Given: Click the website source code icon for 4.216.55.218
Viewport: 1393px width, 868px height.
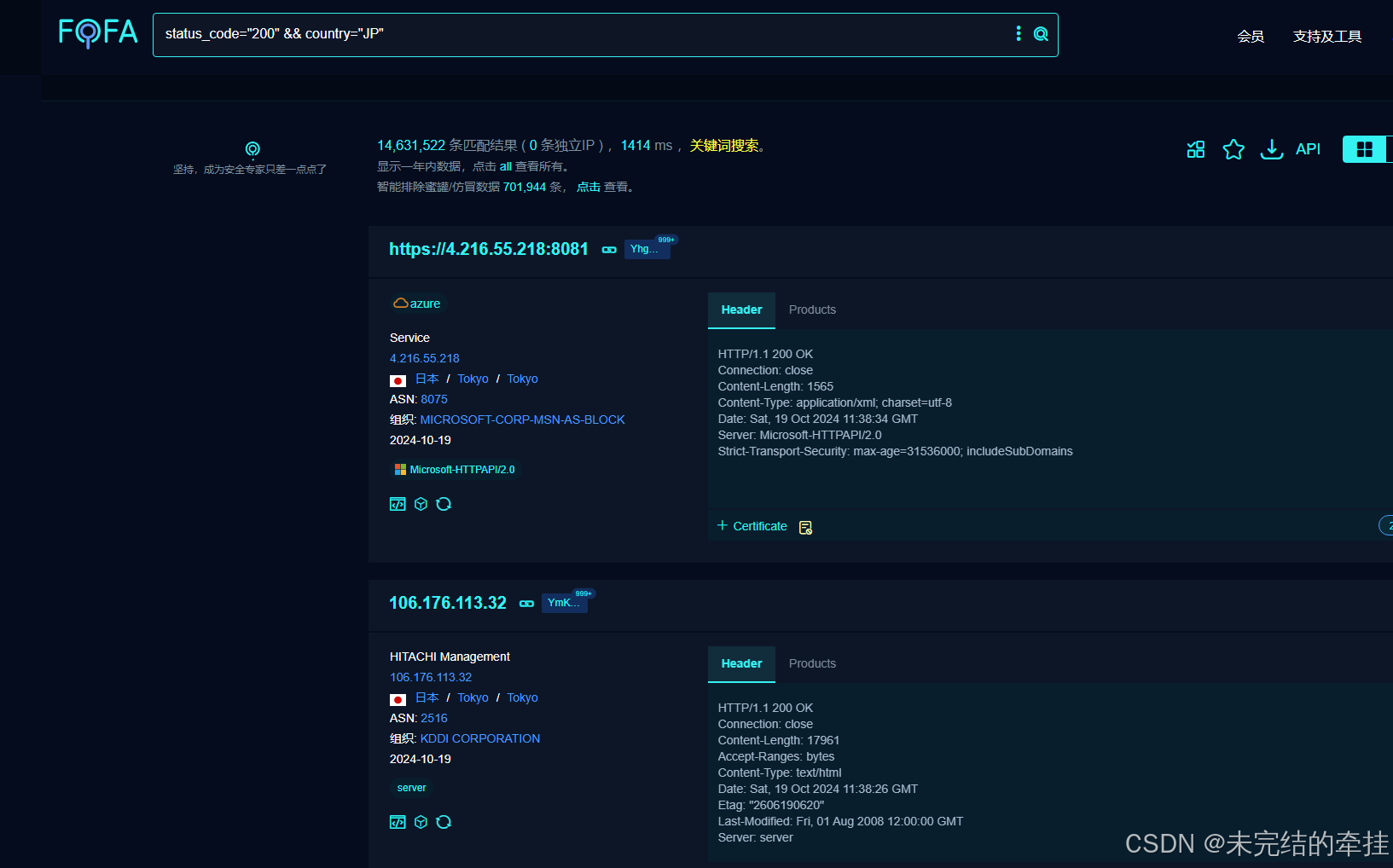Looking at the screenshot, I should point(398,504).
